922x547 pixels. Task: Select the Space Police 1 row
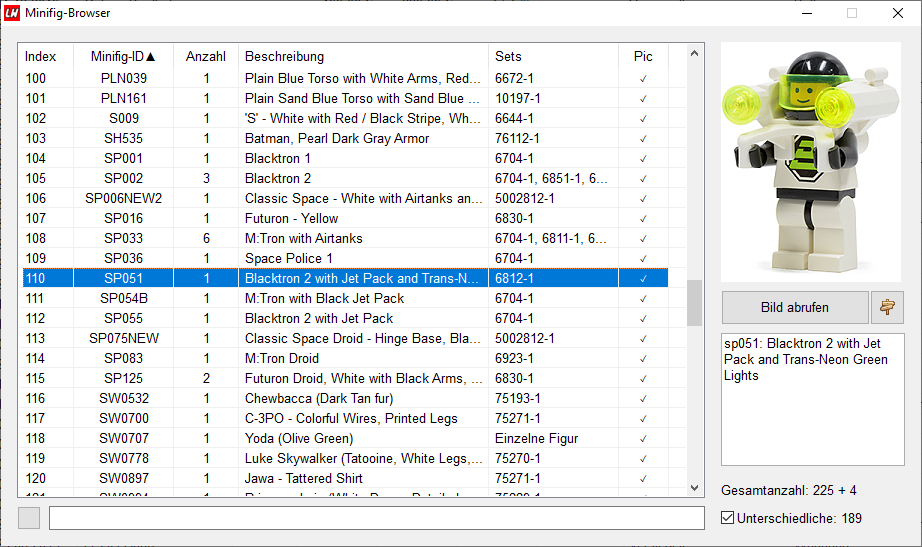click(x=345, y=258)
